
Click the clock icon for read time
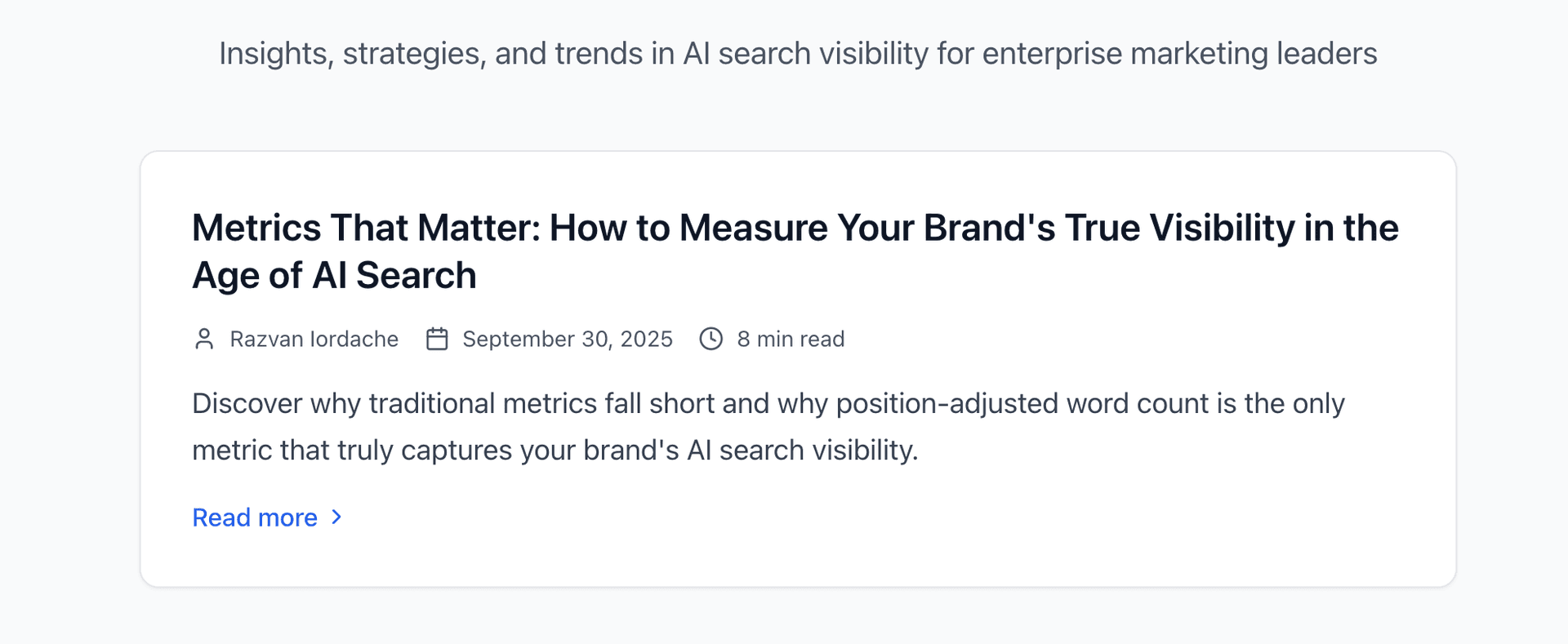click(711, 339)
